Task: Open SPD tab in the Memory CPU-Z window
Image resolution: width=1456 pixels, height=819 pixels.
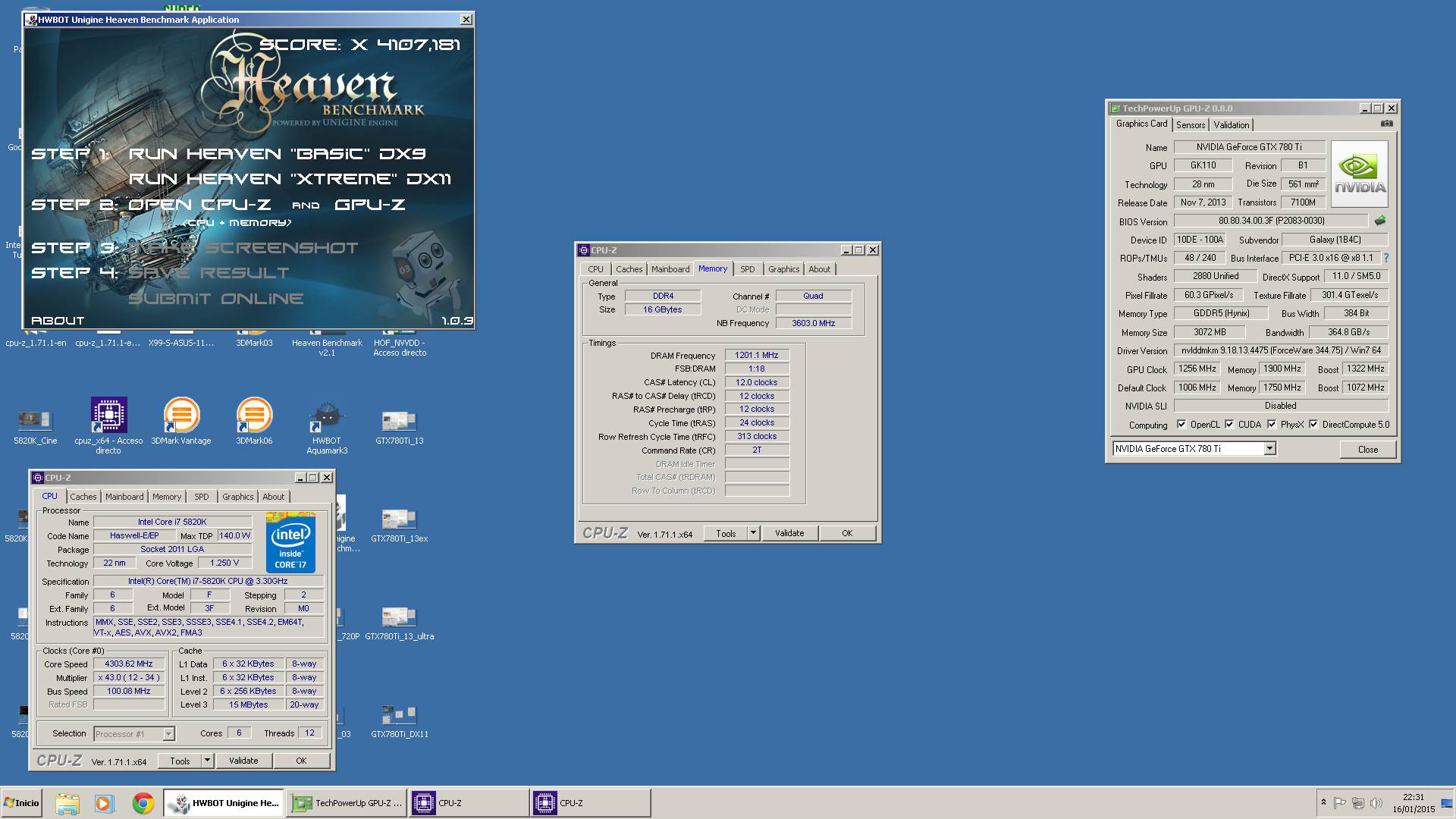Action: point(747,269)
